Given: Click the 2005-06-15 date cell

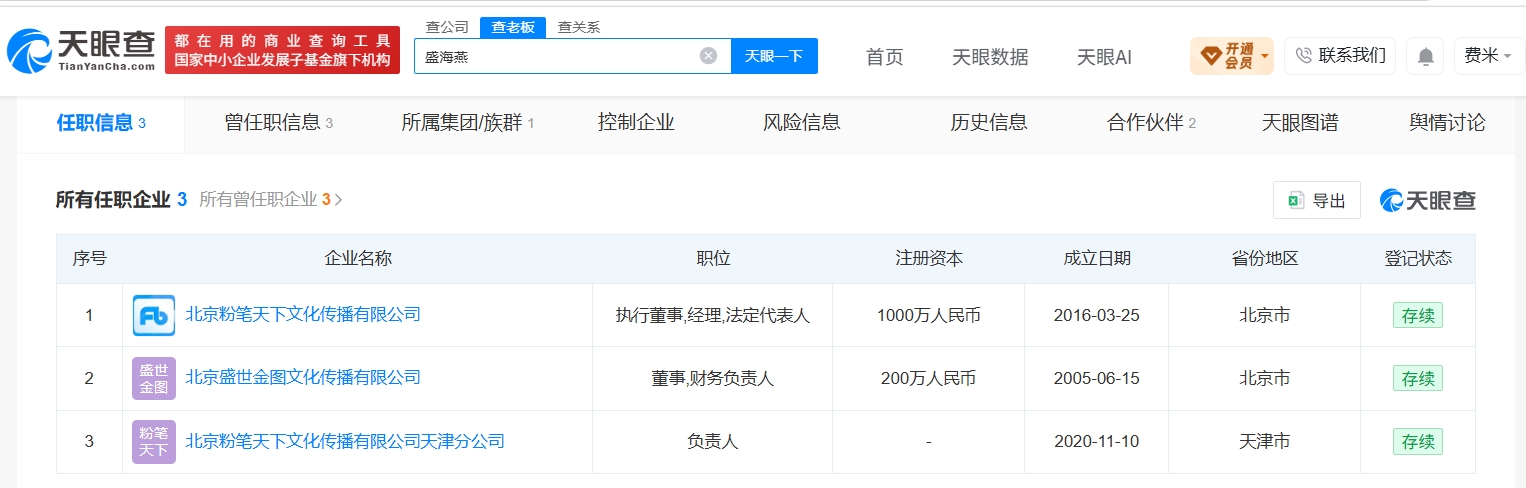Looking at the screenshot, I should (1097, 379).
